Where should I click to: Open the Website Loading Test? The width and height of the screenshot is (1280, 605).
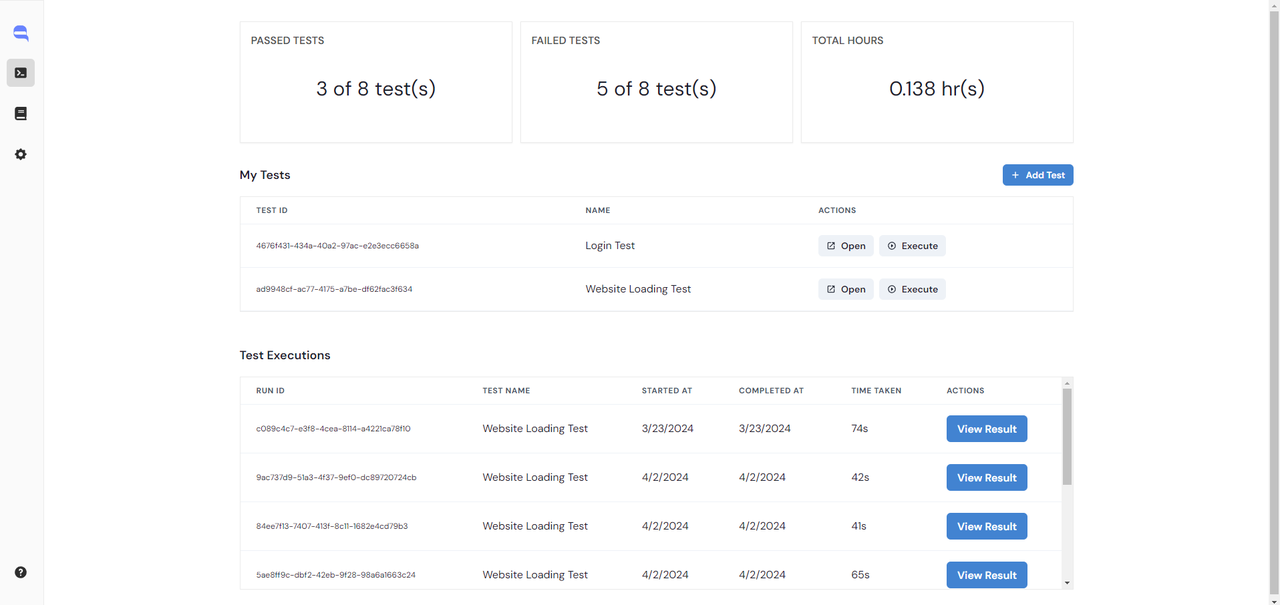coord(846,289)
